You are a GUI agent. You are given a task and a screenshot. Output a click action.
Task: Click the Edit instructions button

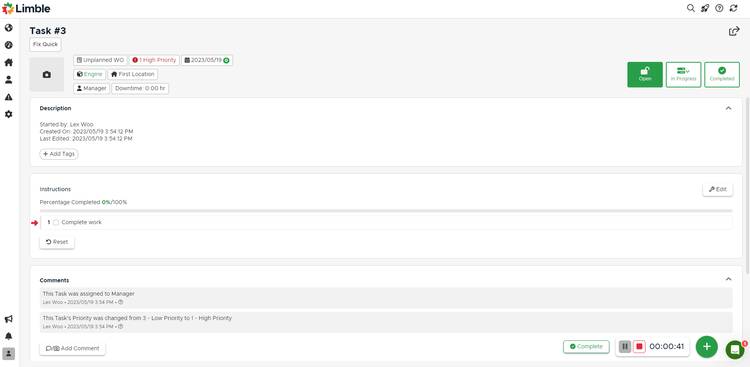point(717,189)
